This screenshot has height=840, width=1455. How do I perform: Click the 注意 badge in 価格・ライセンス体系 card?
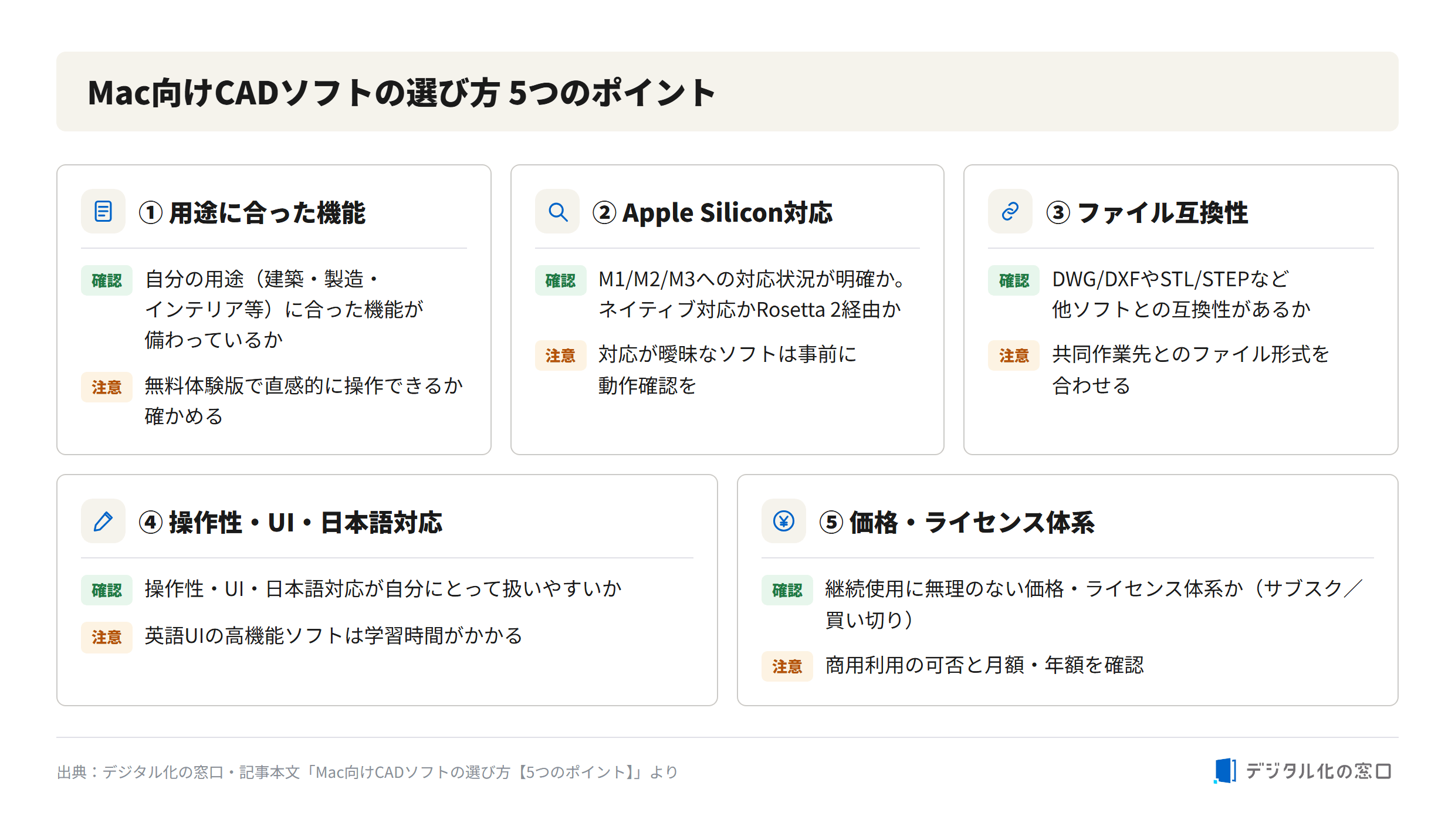coord(787,666)
